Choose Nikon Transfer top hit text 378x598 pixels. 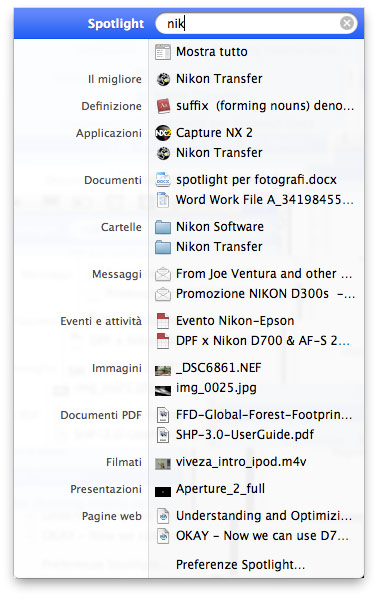click(219, 79)
